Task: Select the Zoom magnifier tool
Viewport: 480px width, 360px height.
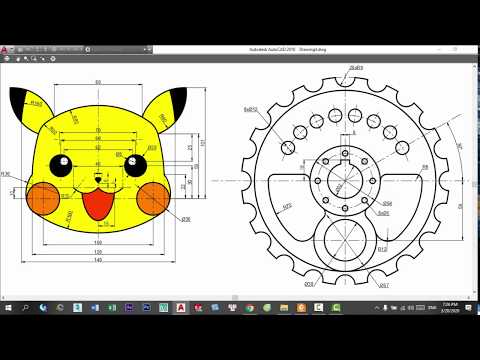Action: [x=26, y=59]
